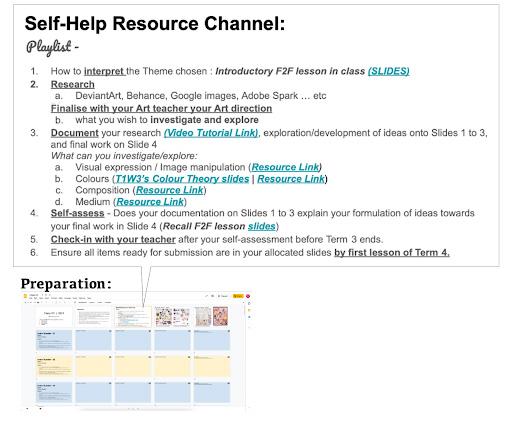Open the Medium Resource Link
Image resolution: width=512 pixels, height=422 pixels.
click(150, 202)
